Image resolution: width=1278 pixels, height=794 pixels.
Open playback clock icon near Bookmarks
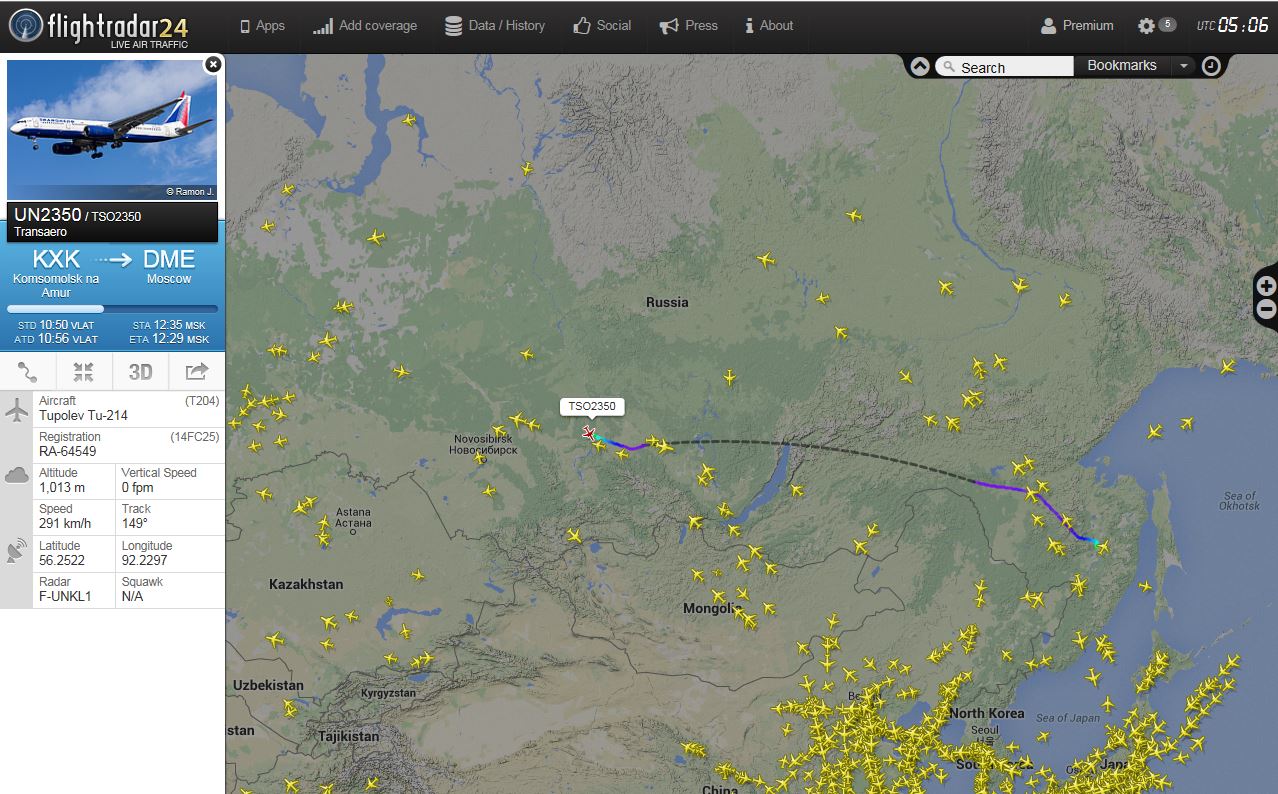pos(1211,66)
